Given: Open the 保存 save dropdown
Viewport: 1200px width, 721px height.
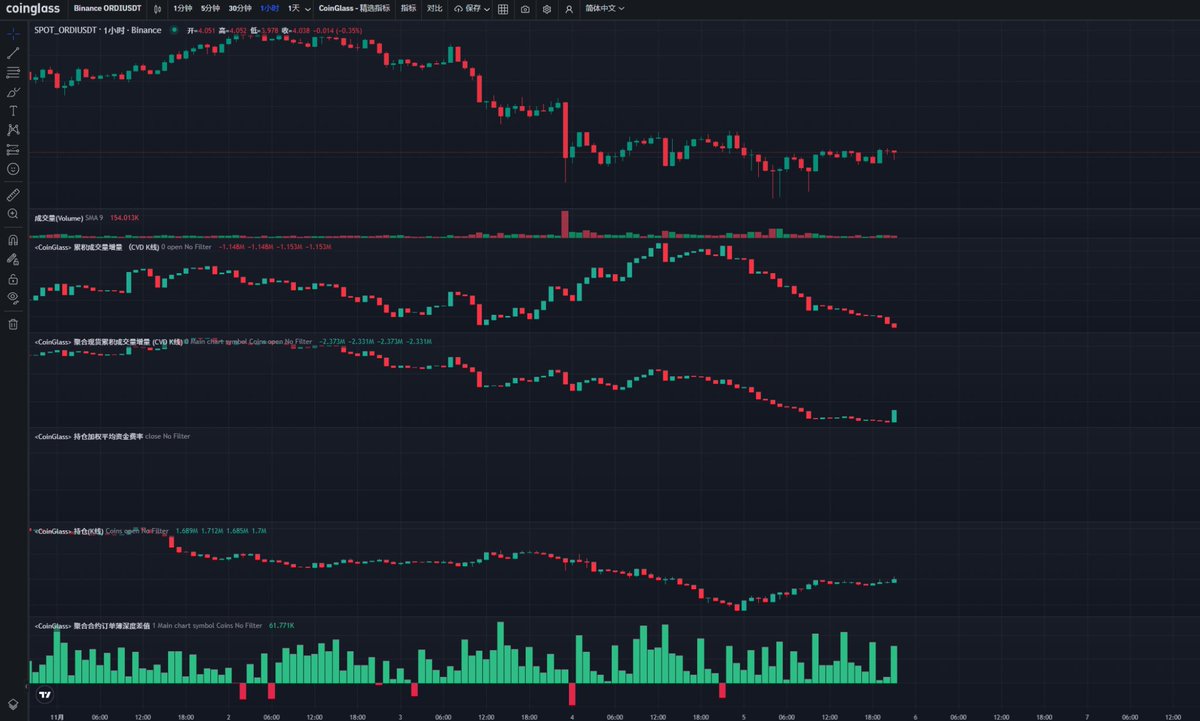Looking at the screenshot, I should pyautogui.click(x=472, y=8).
